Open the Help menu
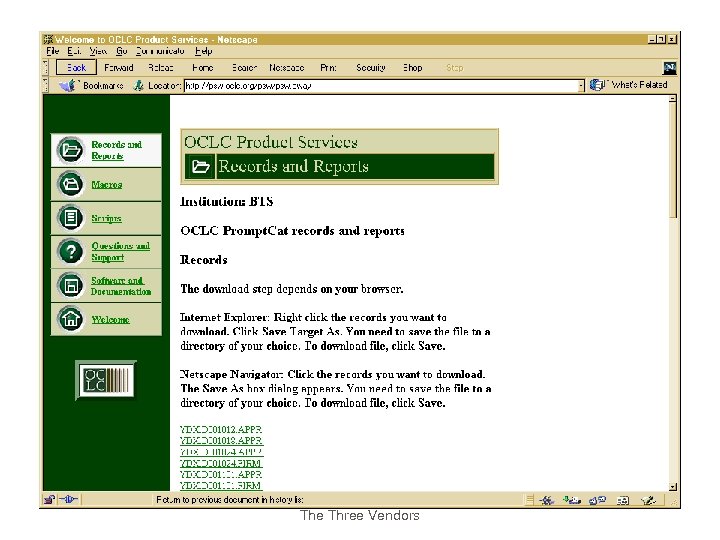The height and width of the screenshot is (540, 720). (x=203, y=51)
